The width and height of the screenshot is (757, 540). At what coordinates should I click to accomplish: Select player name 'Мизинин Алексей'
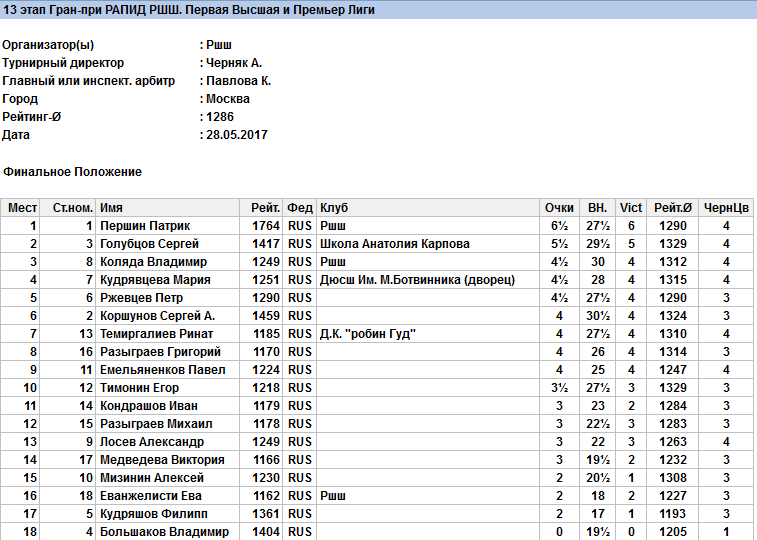tap(152, 478)
